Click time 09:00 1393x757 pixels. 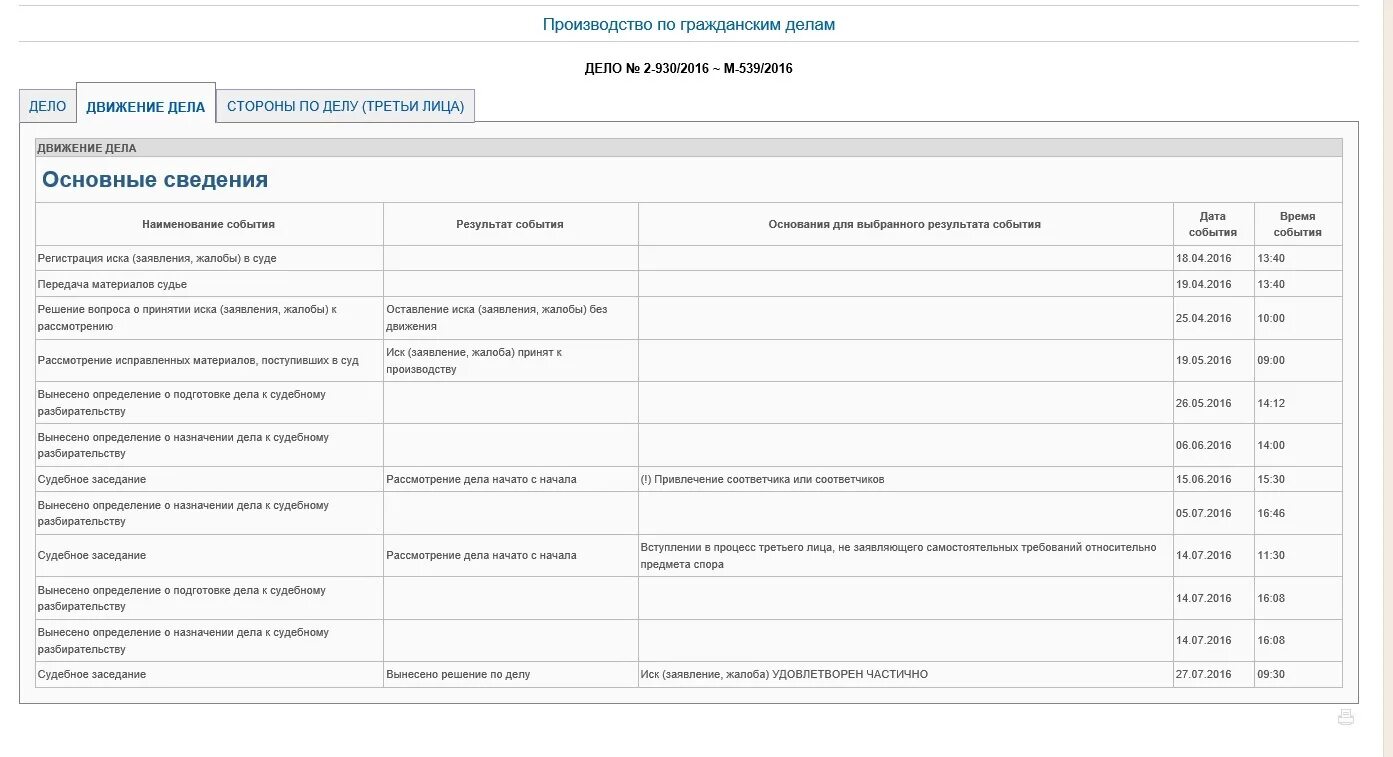(1271, 360)
